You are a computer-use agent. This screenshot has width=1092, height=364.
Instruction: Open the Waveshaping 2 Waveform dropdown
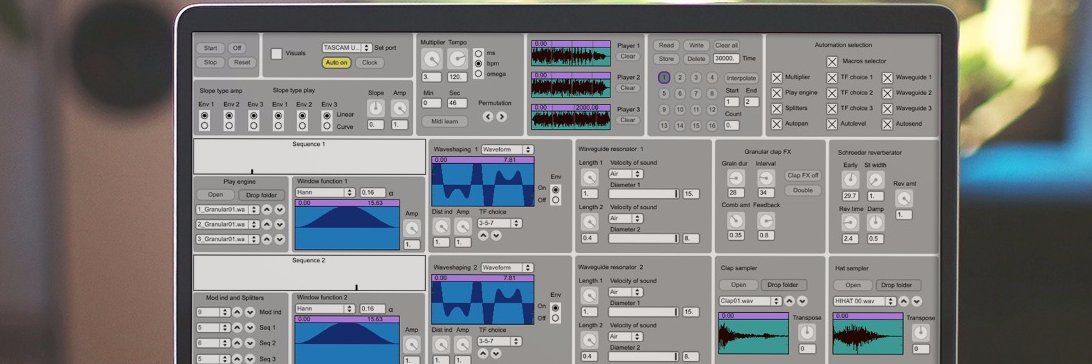(x=507, y=267)
